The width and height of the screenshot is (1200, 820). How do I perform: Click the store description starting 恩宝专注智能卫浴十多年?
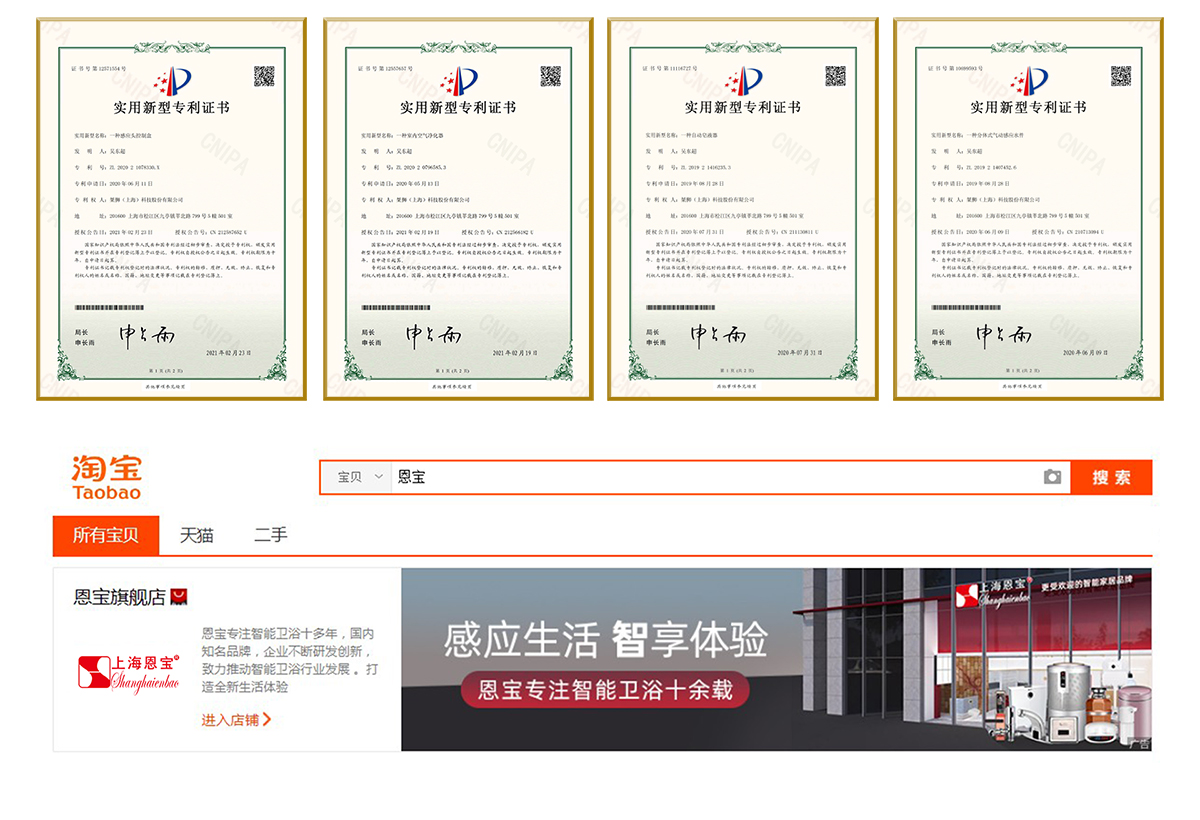(x=289, y=661)
